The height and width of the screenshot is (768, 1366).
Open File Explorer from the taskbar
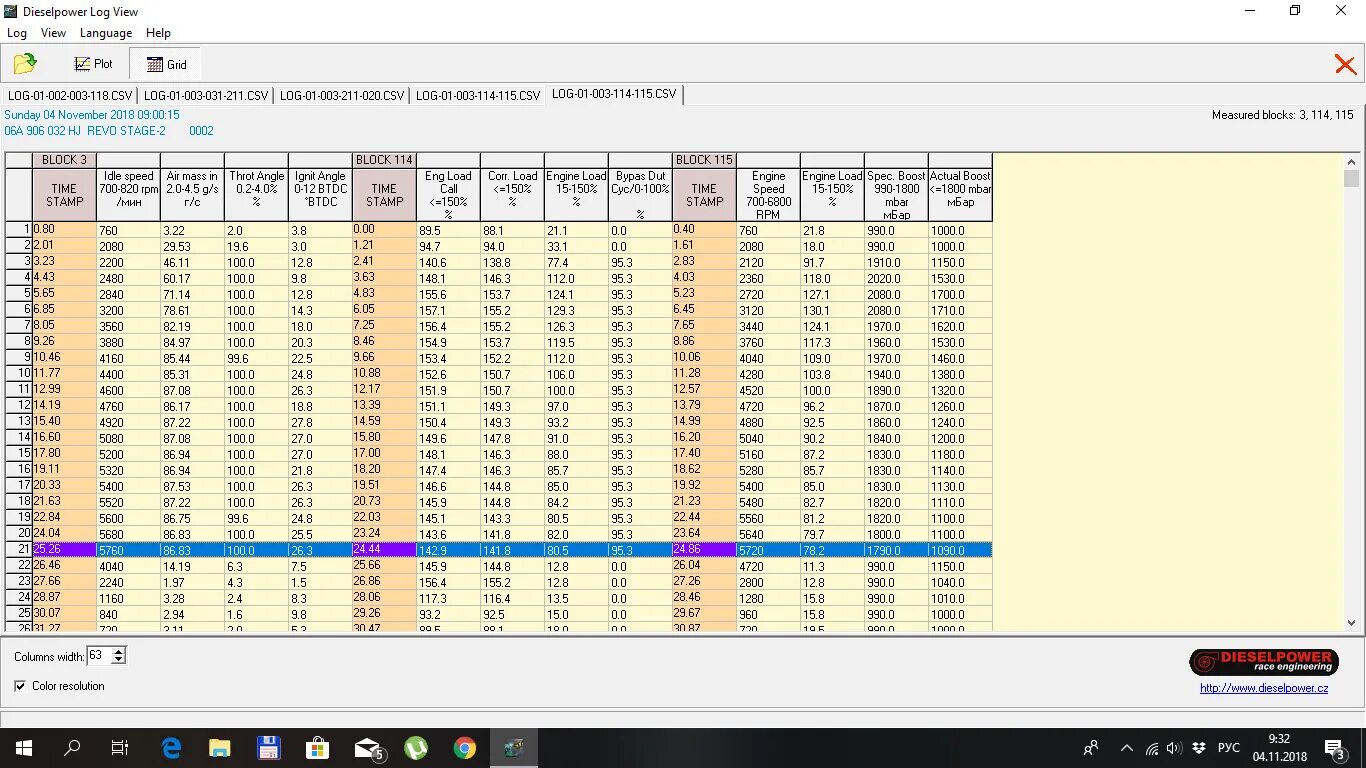click(x=219, y=748)
